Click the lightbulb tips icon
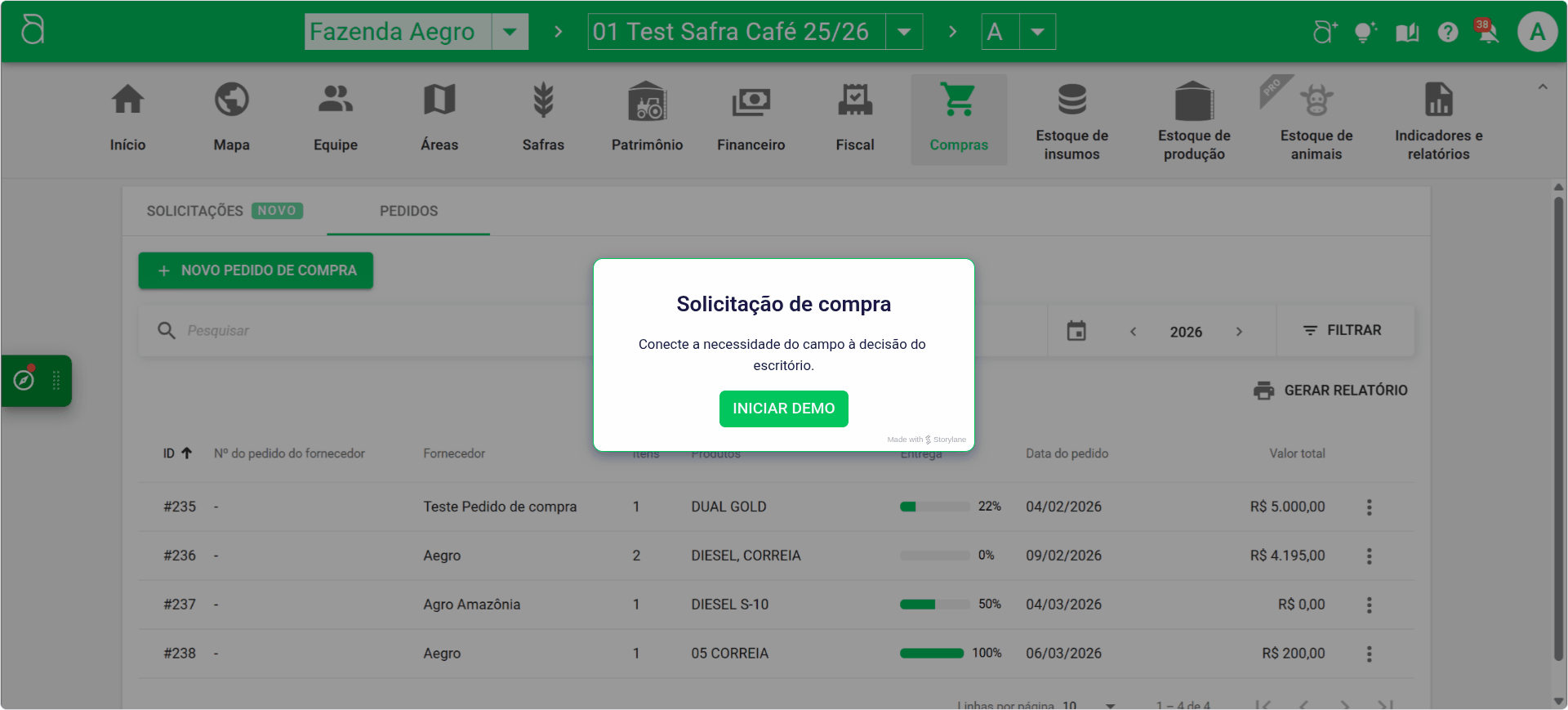This screenshot has height=710, width=1568. click(1365, 32)
